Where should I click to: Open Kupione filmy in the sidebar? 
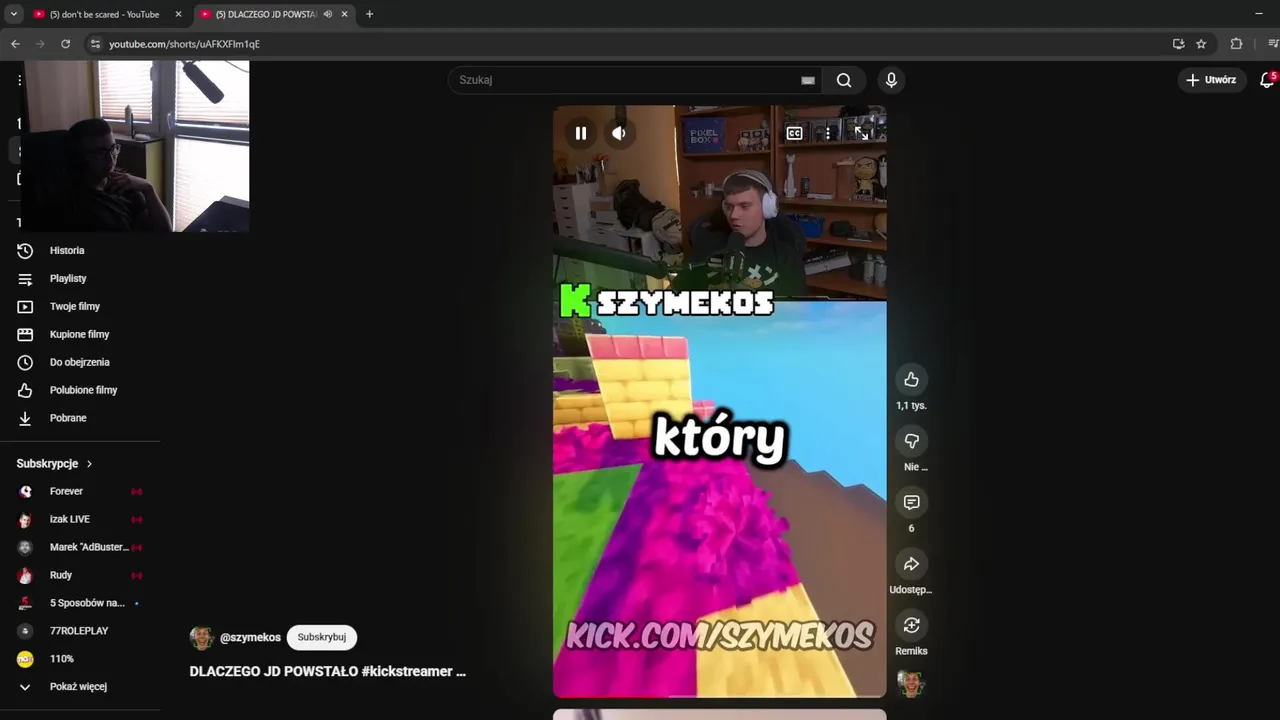point(80,335)
